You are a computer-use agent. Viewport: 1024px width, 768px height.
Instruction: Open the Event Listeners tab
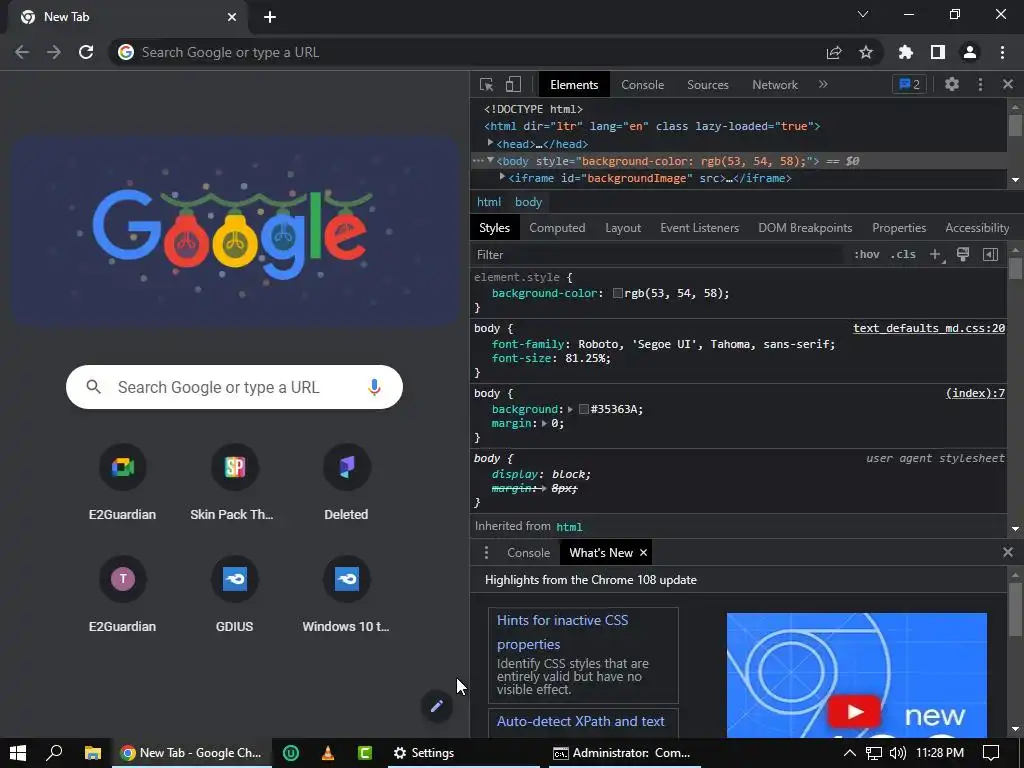[699, 228]
